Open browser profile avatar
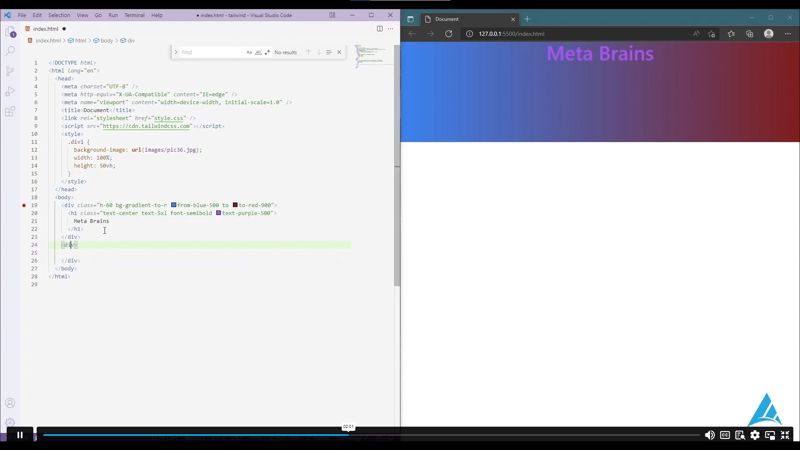This screenshot has height=450, width=800. [769, 34]
